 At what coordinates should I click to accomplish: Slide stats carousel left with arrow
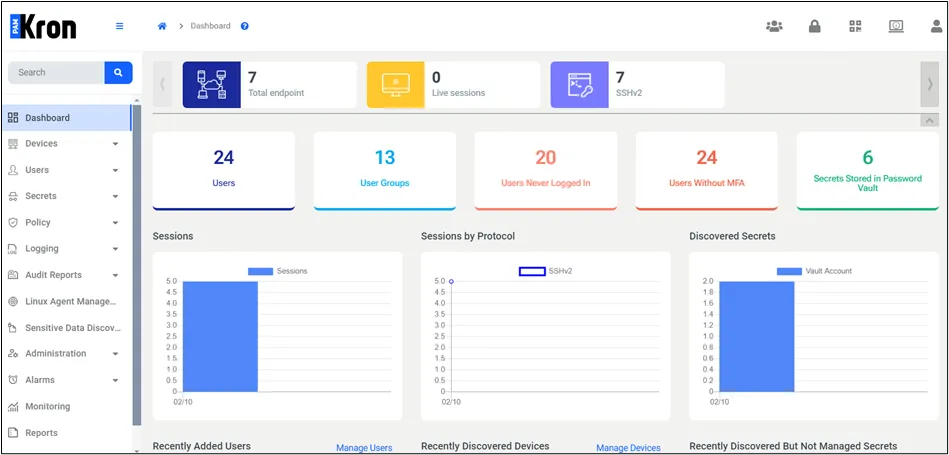pyautogui.click(x=162, y=85)
